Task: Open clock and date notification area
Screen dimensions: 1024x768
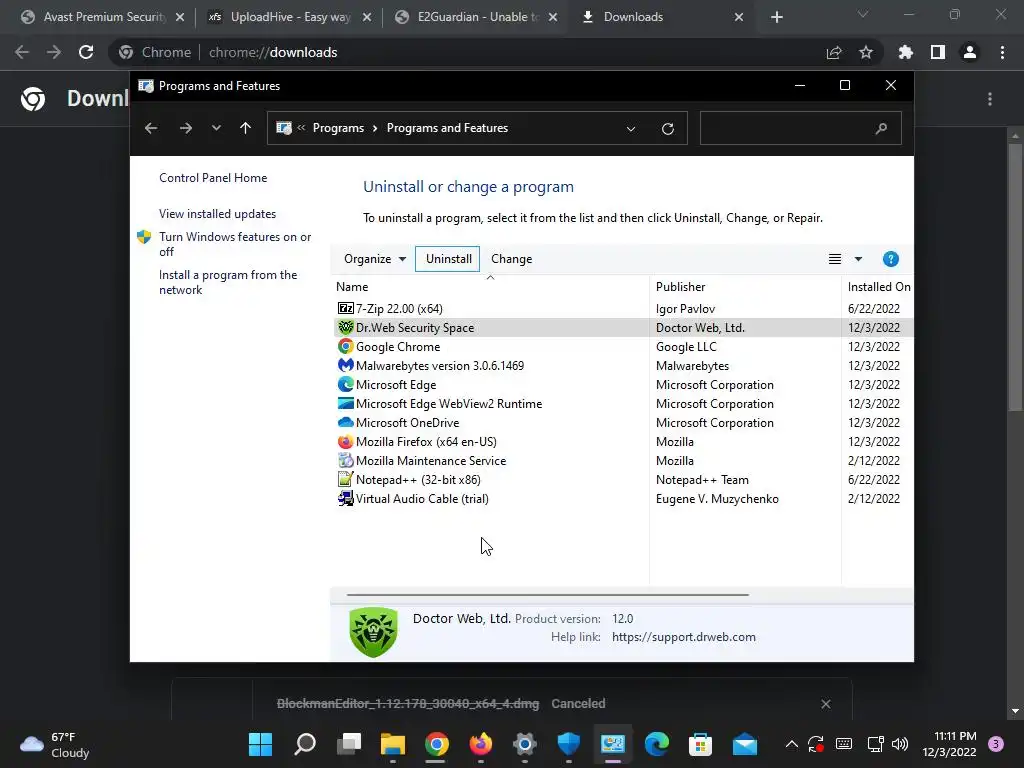Action: click(948, 744)
